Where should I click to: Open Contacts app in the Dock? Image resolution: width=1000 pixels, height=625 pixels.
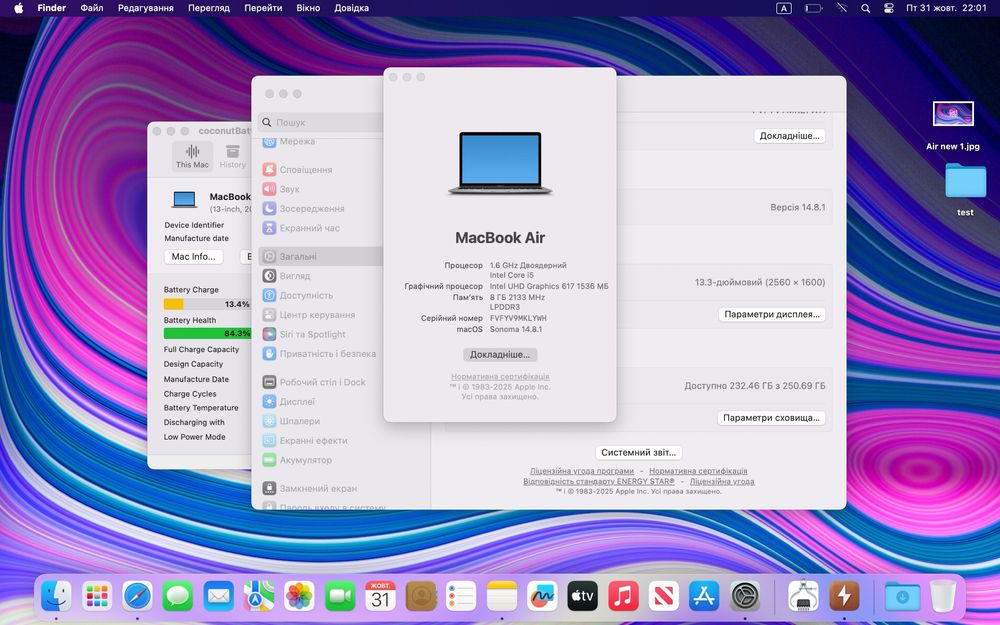click(x=421, y=596)
